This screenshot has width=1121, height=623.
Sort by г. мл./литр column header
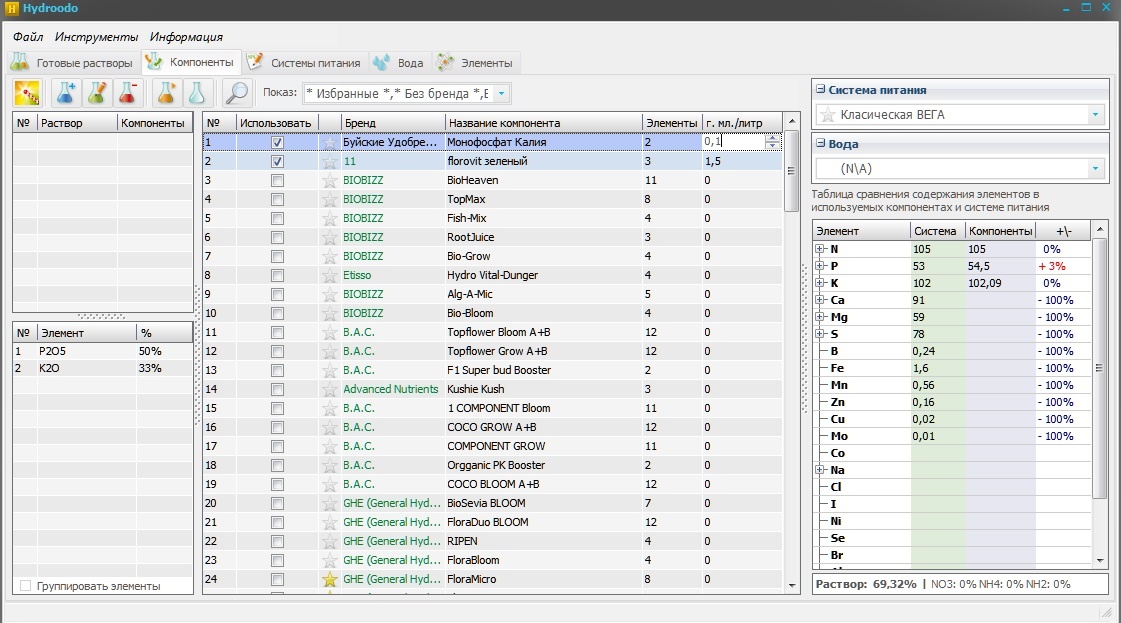click(x=741, y=123)
